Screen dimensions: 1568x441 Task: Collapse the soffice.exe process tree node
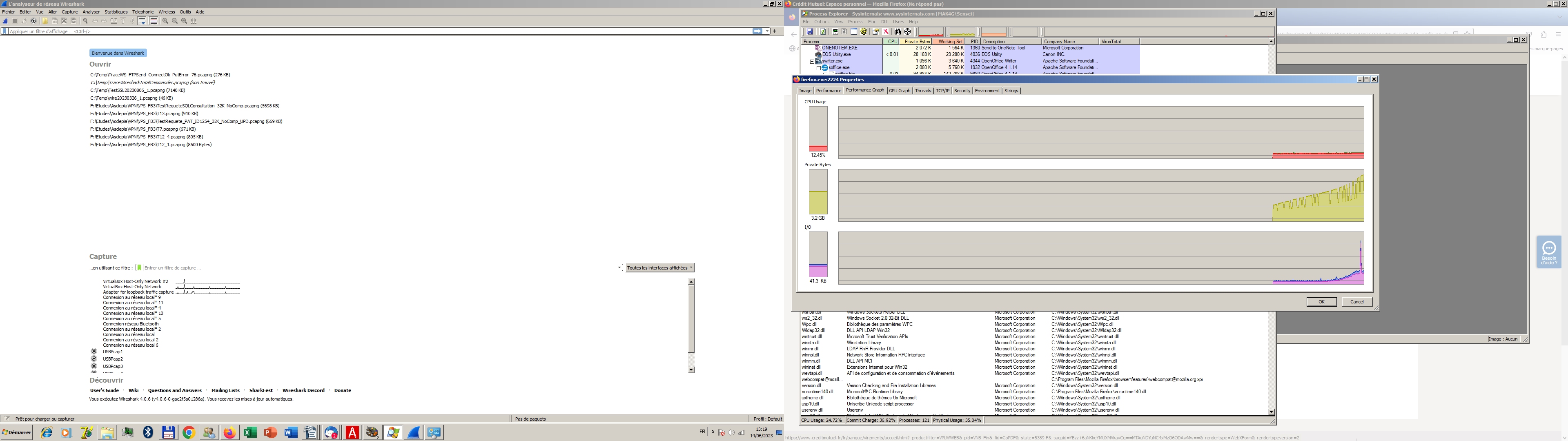pos(819,68)
